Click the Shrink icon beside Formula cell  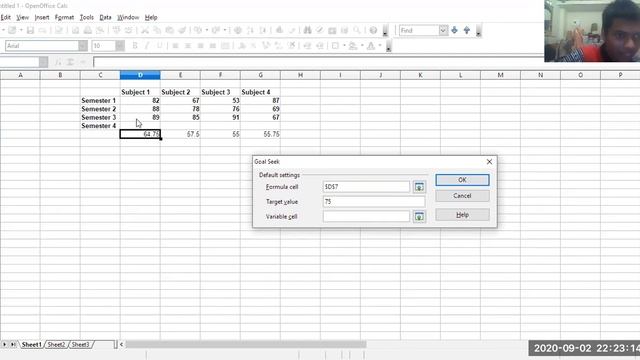[x=419, y=187]
